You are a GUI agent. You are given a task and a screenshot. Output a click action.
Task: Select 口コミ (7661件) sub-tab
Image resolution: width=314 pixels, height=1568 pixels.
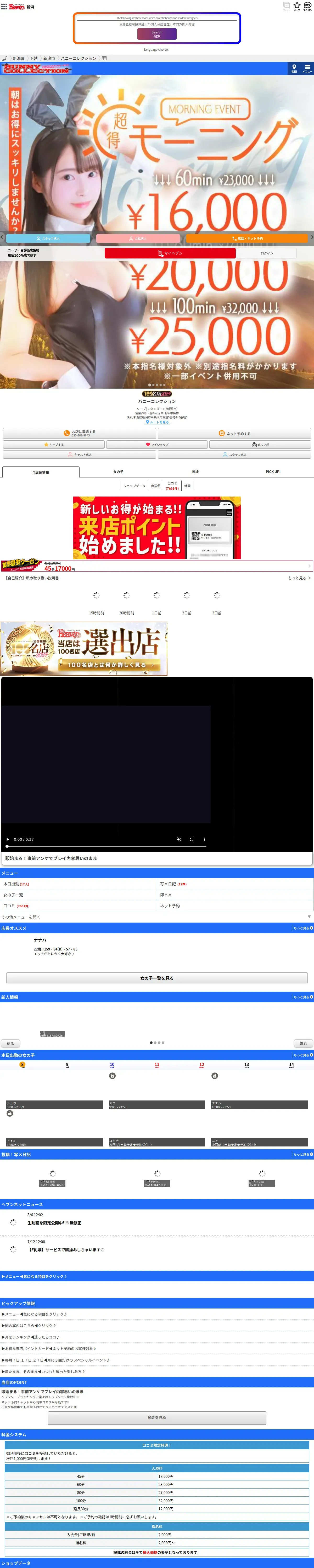click(172, 486)
